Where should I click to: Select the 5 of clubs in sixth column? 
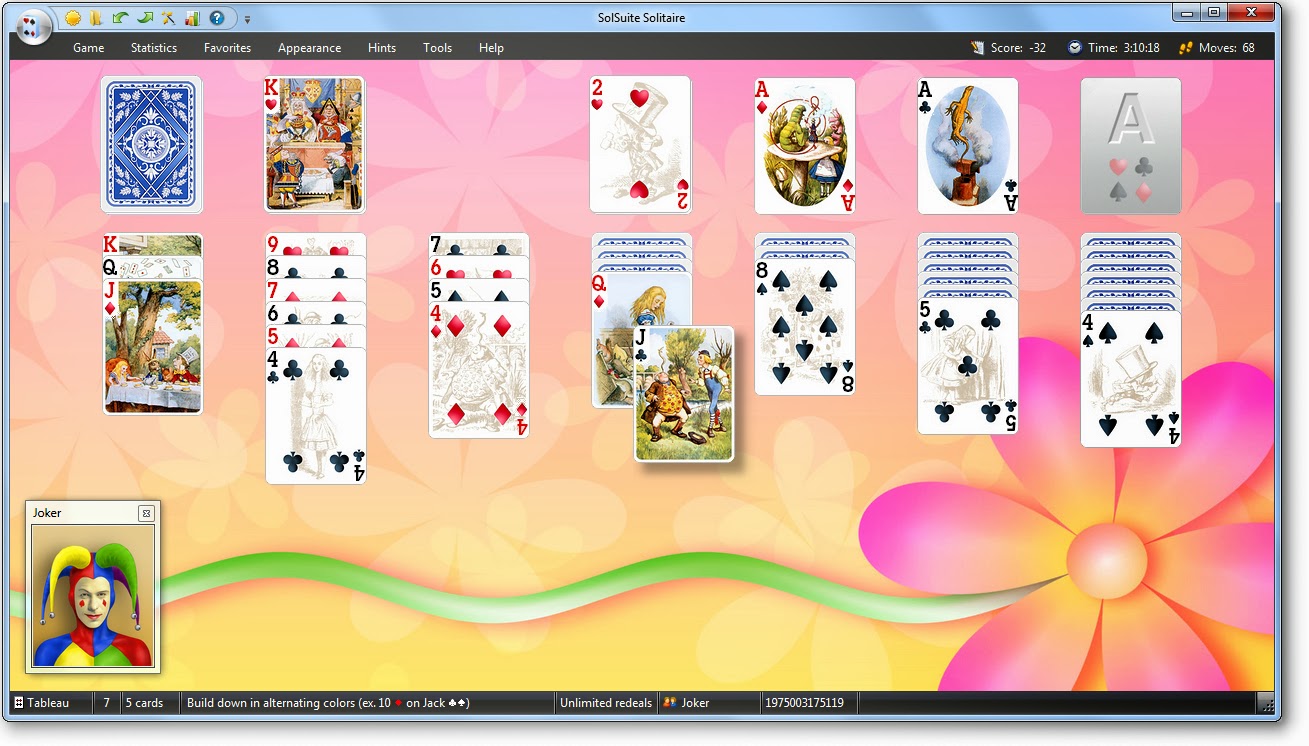(968, 366)
